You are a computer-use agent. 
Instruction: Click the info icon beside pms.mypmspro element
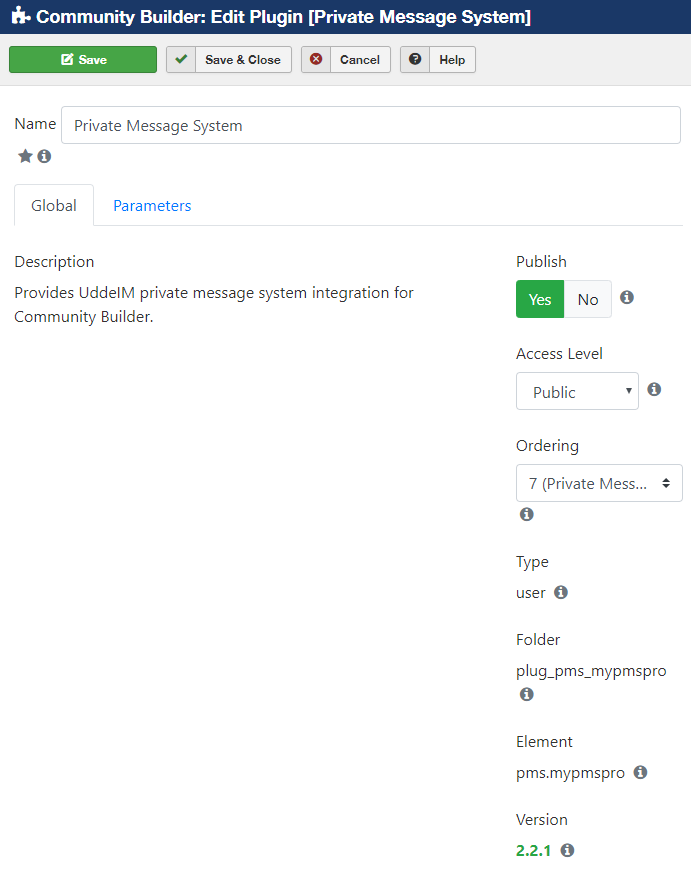(640, 772)
